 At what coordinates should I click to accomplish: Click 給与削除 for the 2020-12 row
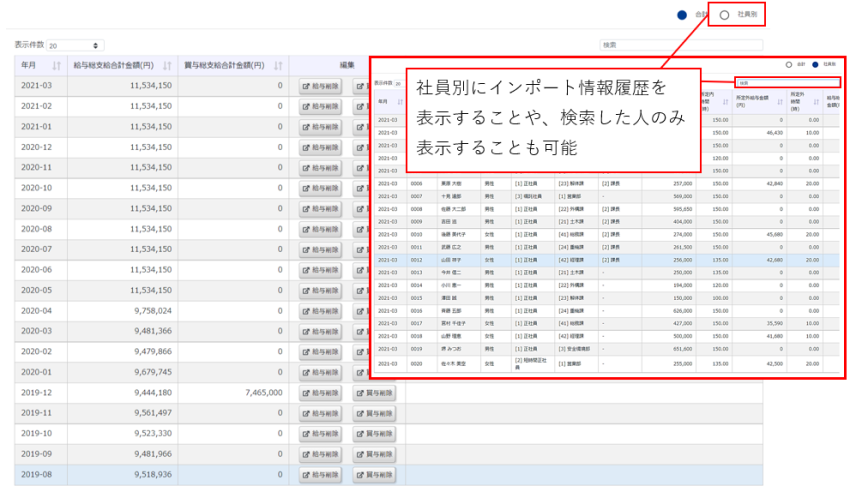pos(321,147)
